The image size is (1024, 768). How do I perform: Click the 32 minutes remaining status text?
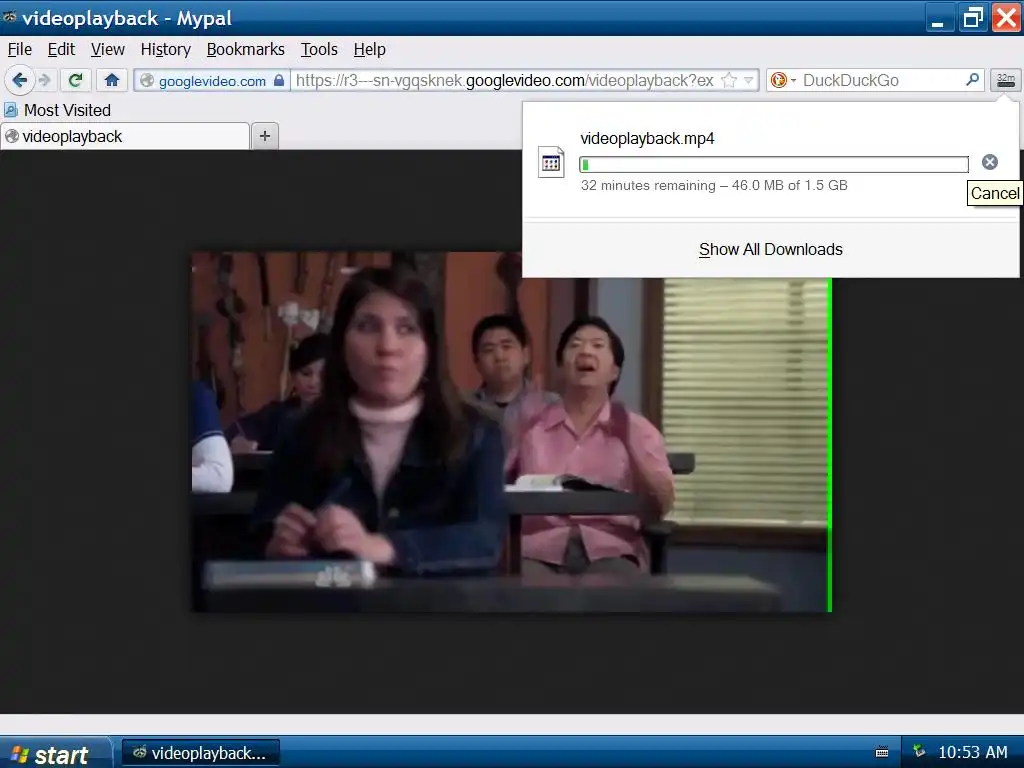tap(714, 185)
